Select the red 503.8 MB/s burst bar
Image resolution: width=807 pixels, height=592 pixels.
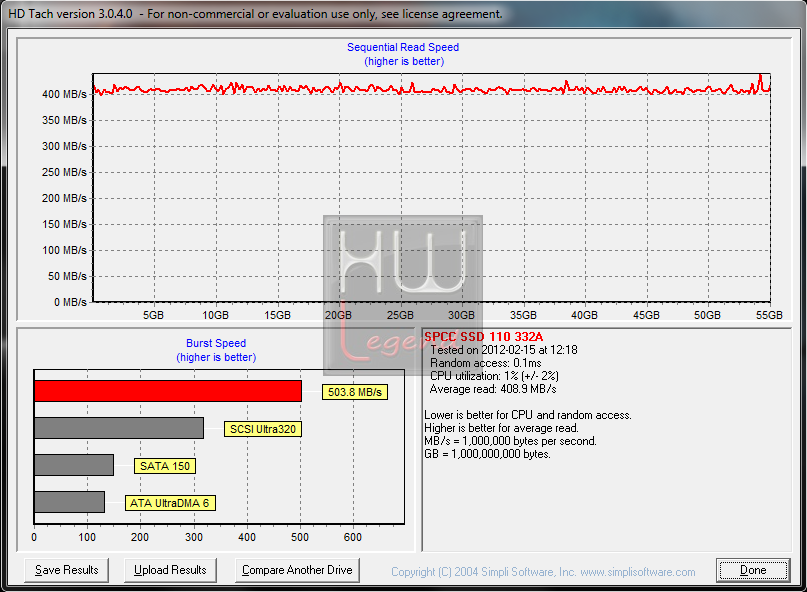pos(168,391)
